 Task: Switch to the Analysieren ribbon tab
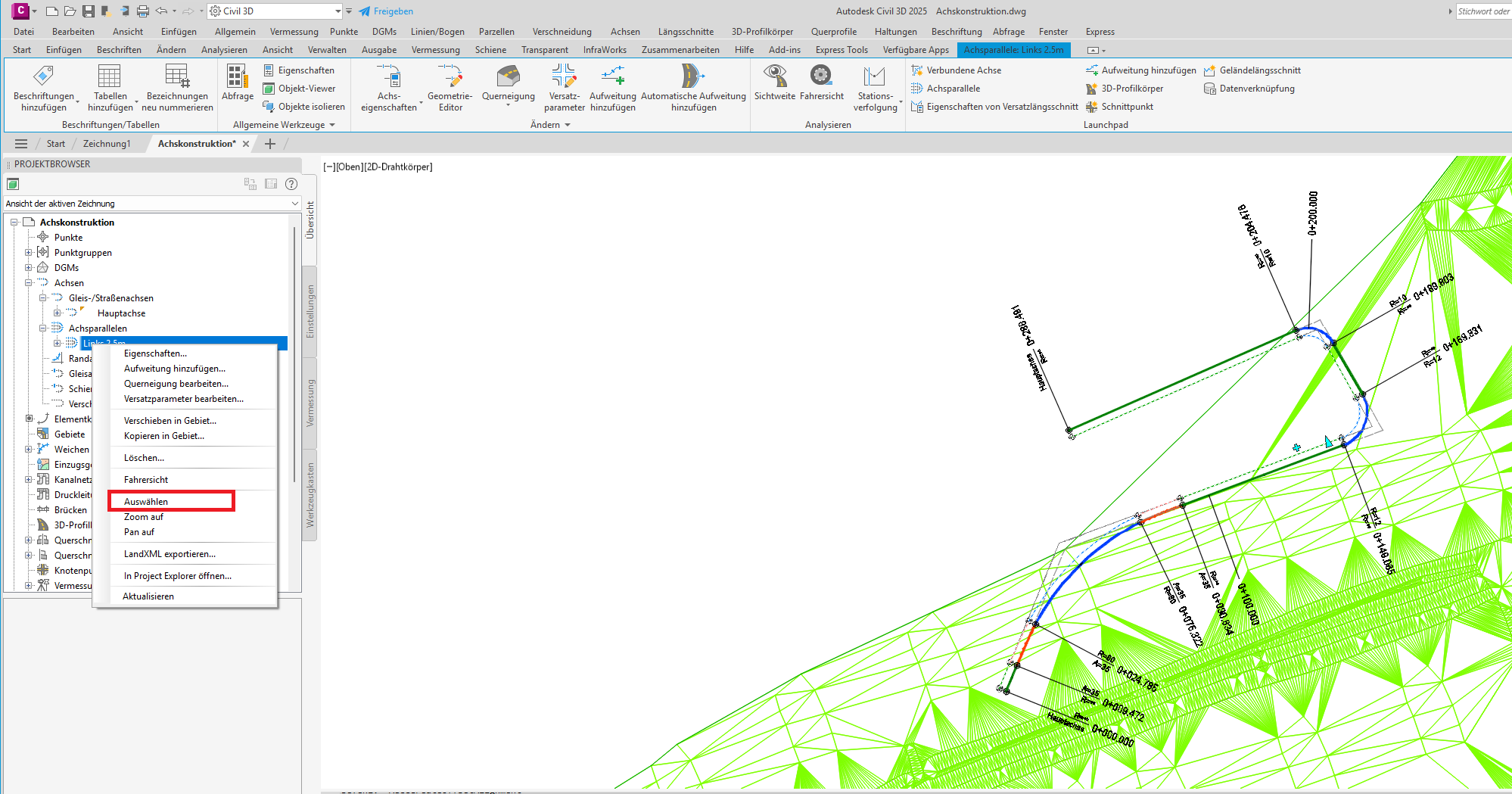click(x=224, y=50)
